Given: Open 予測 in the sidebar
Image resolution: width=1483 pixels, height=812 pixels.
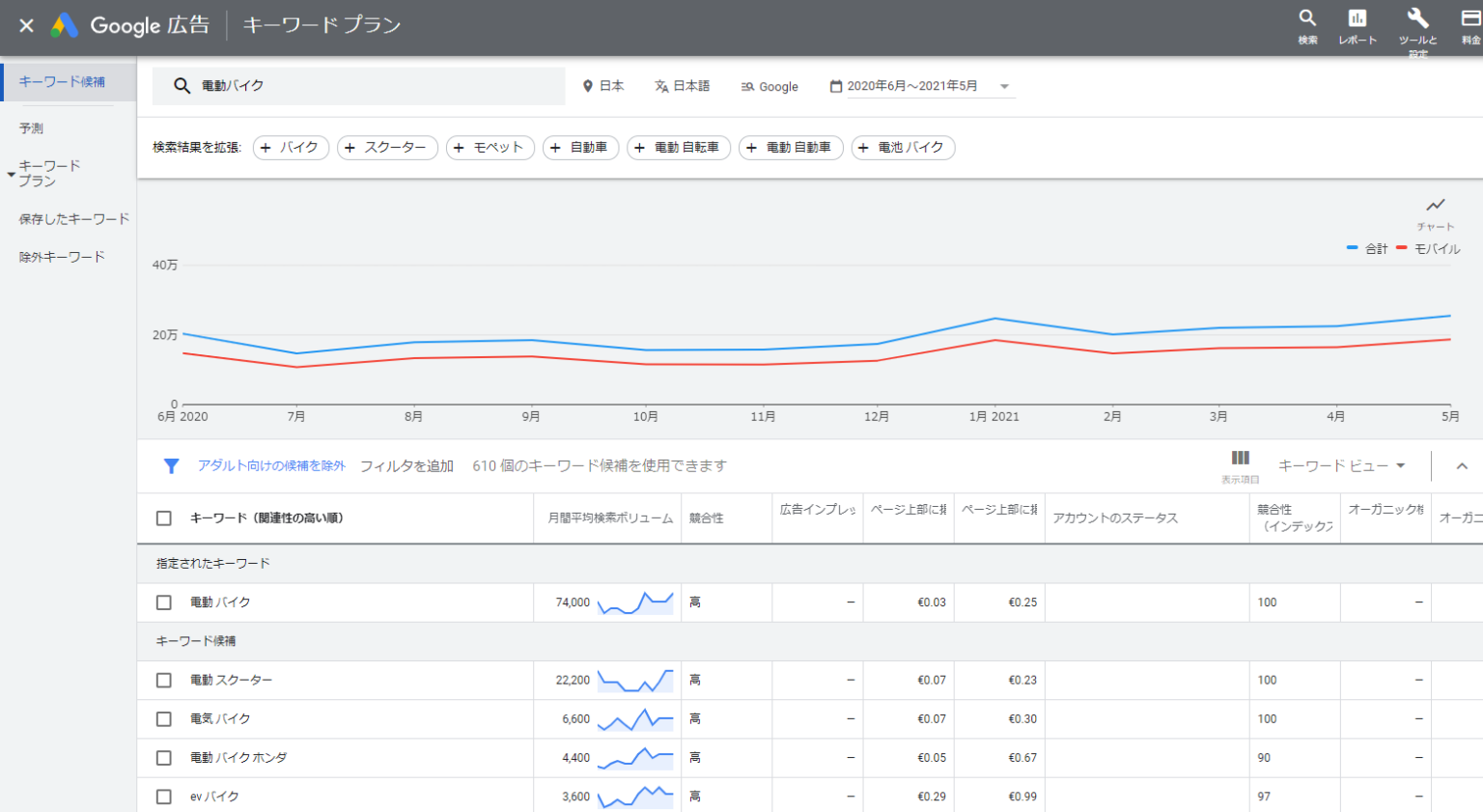Looking at the screenshot, I should coord(32,128).
